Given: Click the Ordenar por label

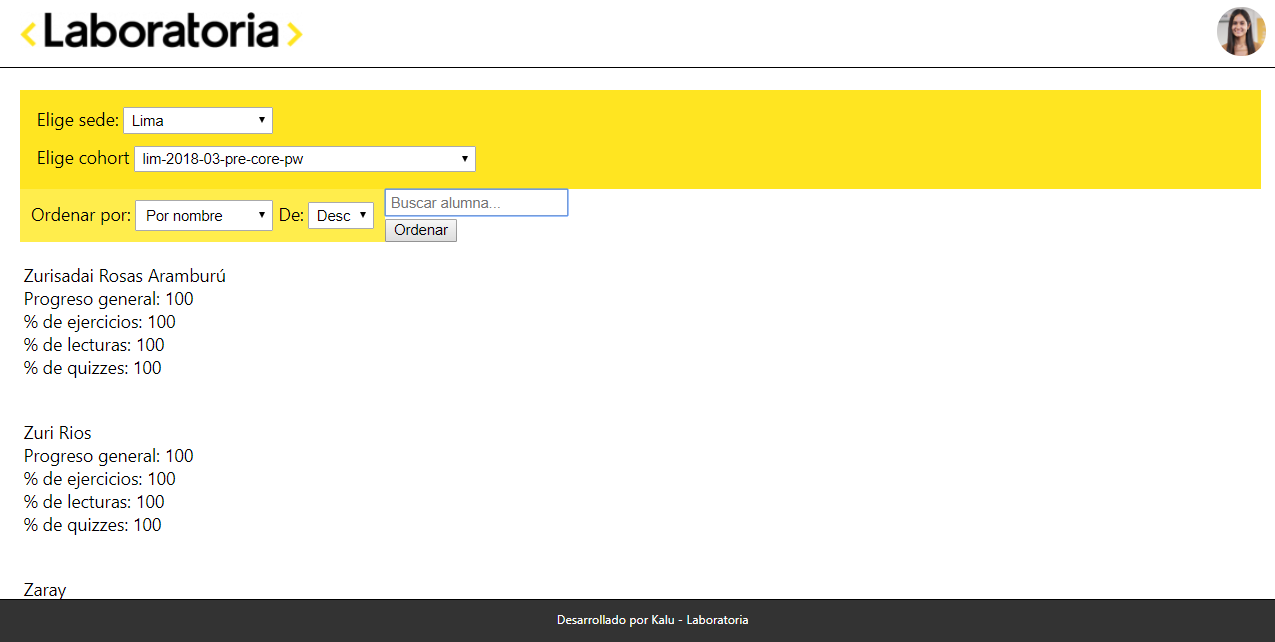Looking at the screenshot, I should (x=80, y=215).
